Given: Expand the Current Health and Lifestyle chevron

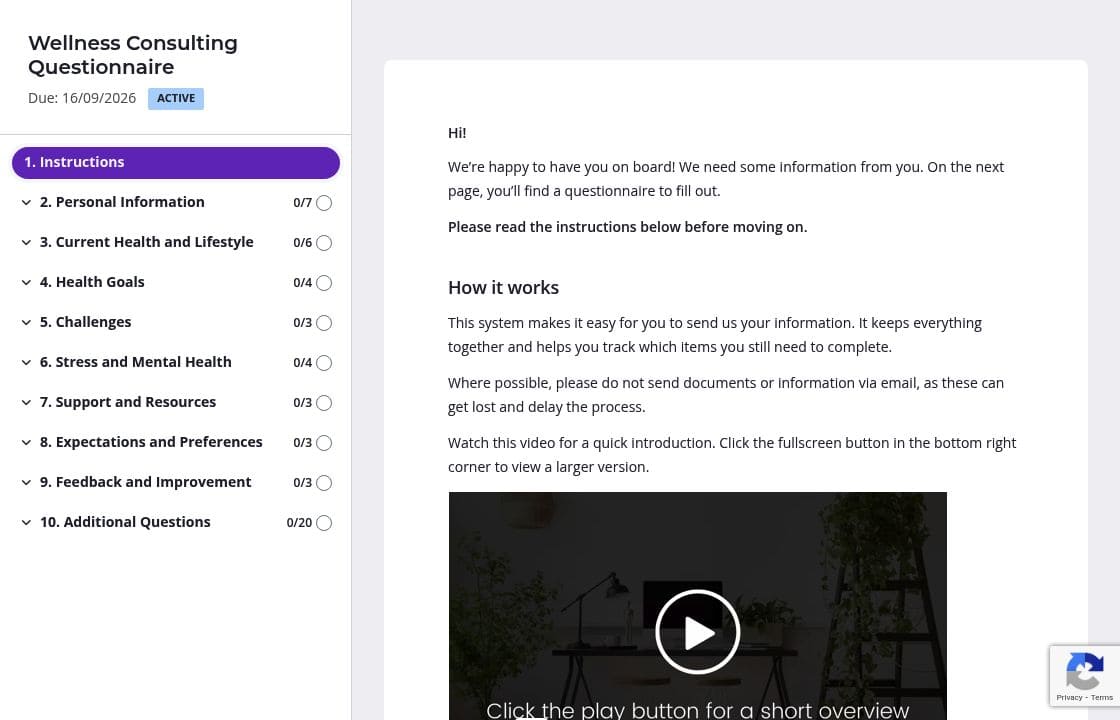Looking at the screenshot, I should click(26, 242).
